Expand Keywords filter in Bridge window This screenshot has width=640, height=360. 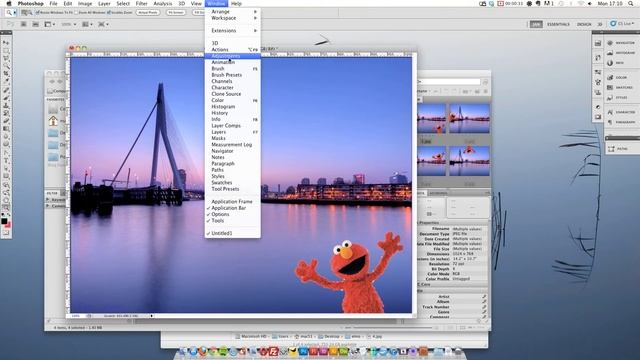(x=48, y=200)
